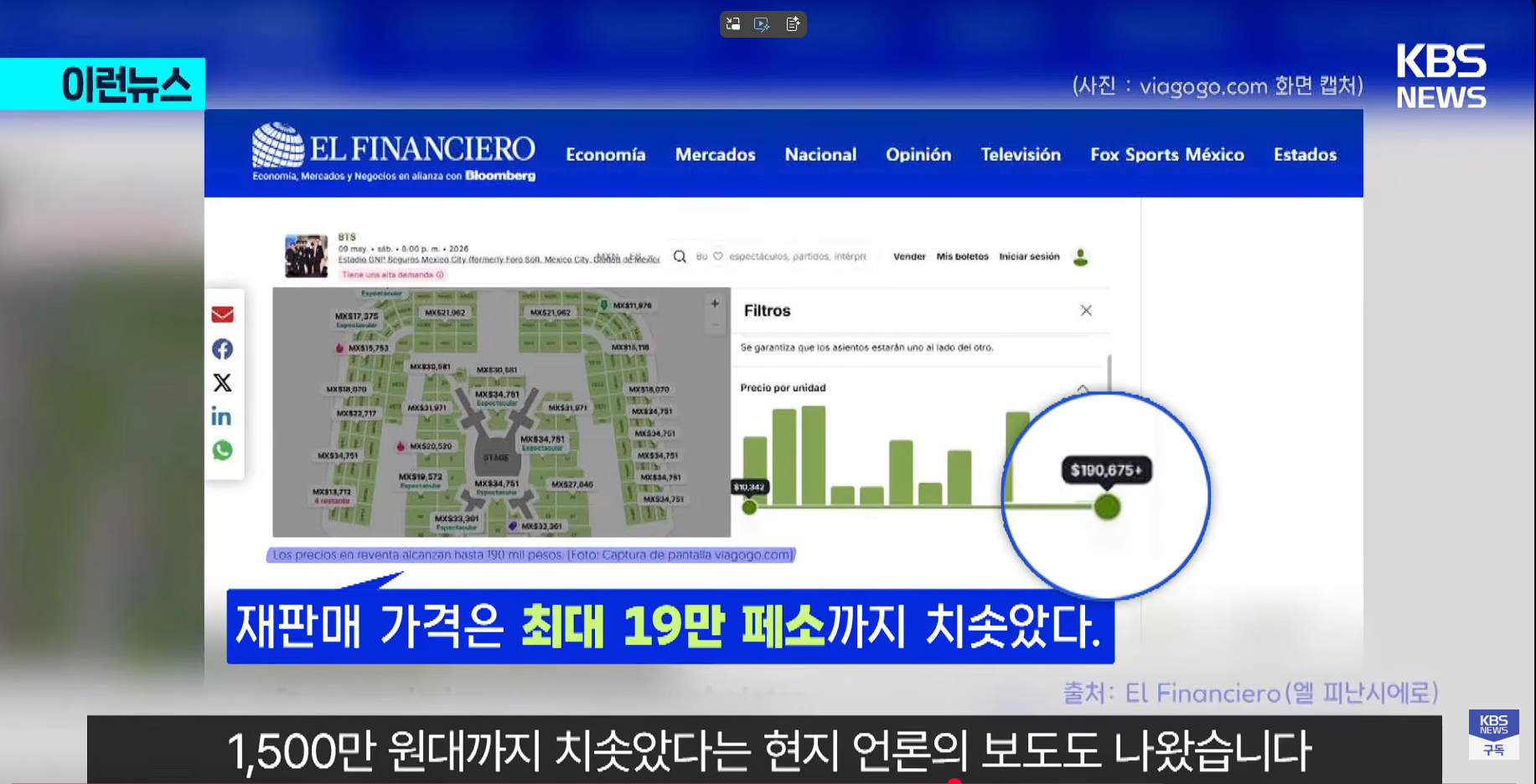The height and width of the screenshot is (784, 1536).
Task: Click the picture-in-picture icon in top overlay
Action: 733,24
